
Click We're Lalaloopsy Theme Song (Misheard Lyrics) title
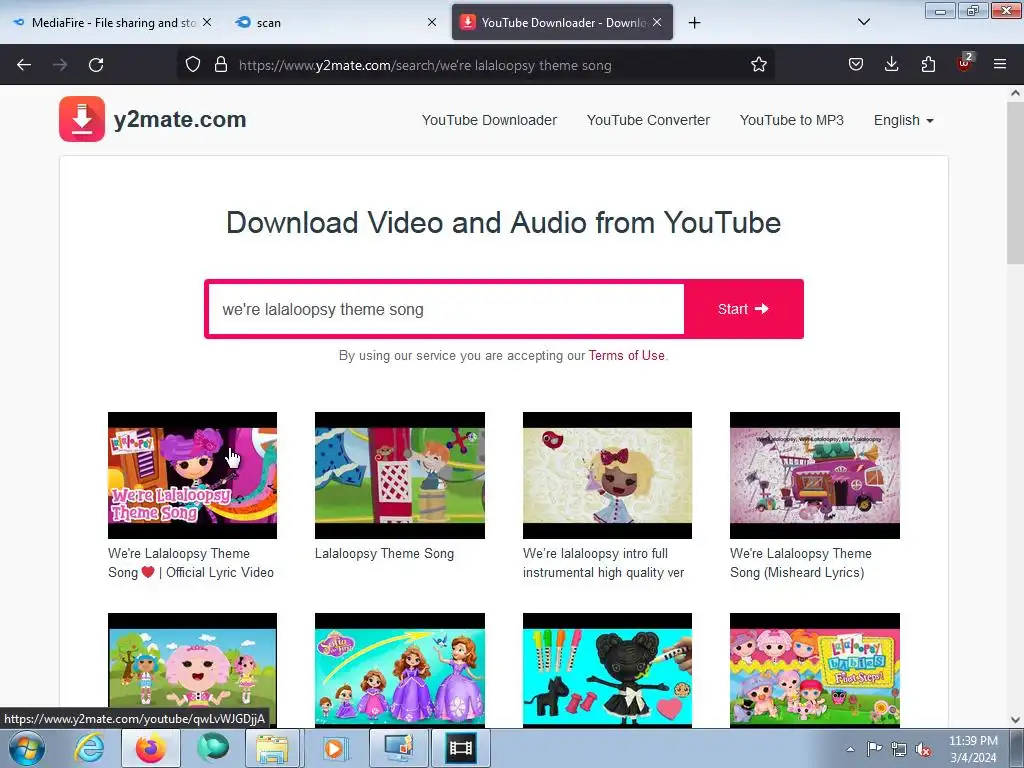tap(801, 563)
